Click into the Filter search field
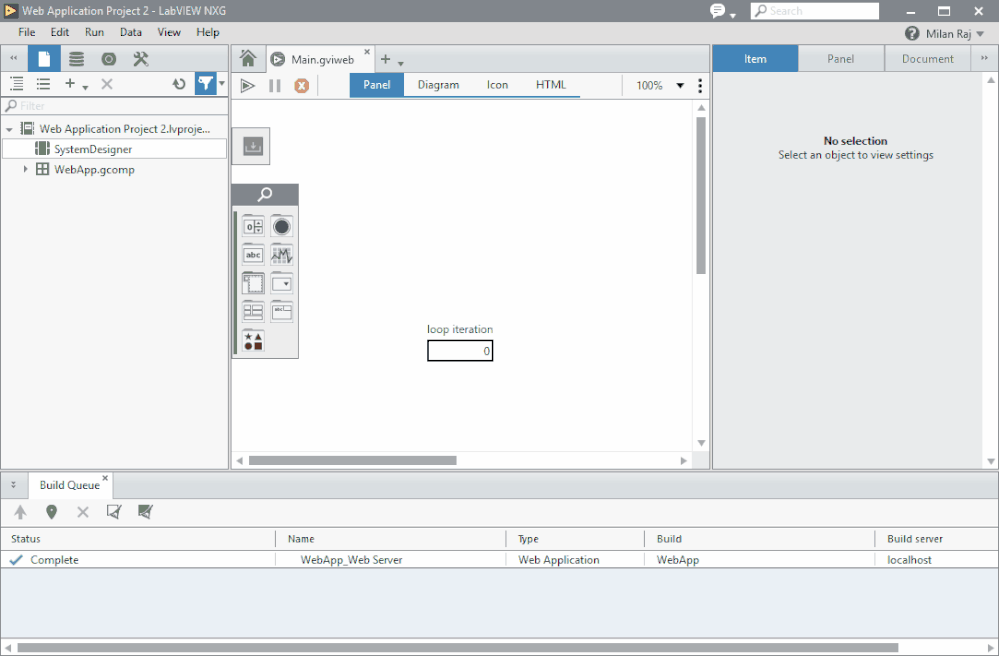The height and width of the screenshot is (656, 999). 115,106
